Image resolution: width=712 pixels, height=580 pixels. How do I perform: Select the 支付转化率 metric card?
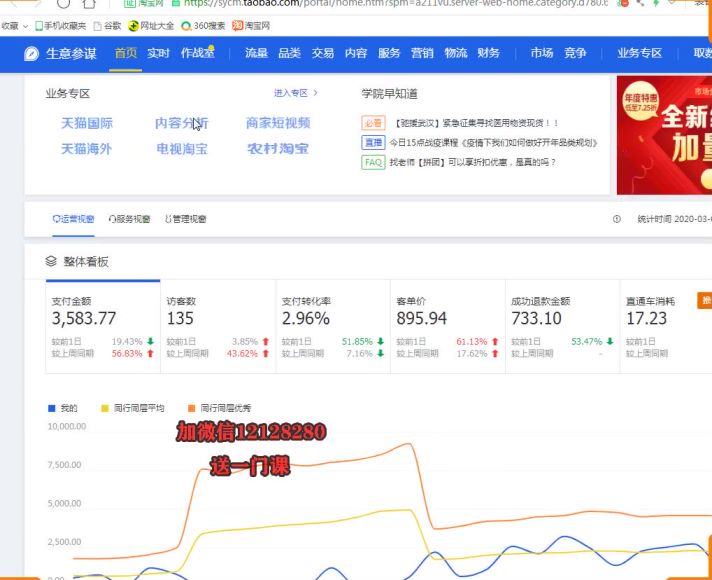click(333, 327)
